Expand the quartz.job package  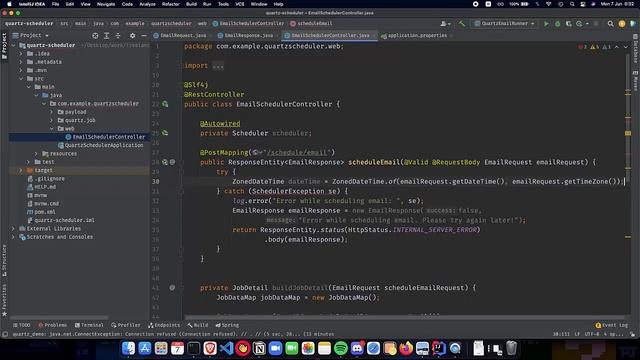tap(52, 120)
